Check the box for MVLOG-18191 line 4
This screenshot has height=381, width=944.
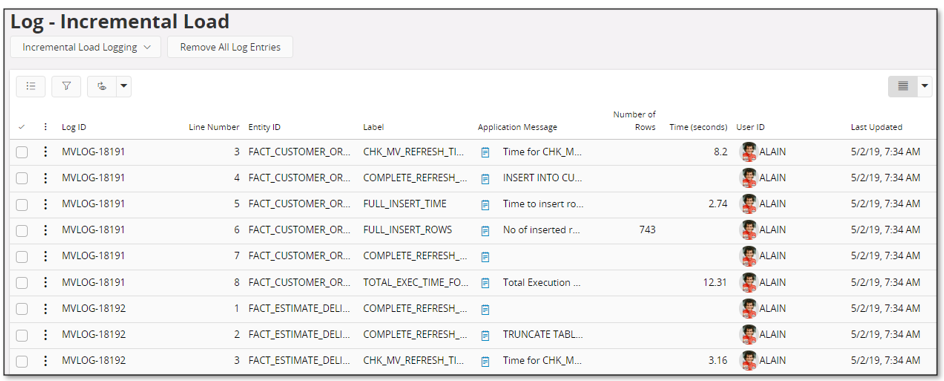[22, 178]
